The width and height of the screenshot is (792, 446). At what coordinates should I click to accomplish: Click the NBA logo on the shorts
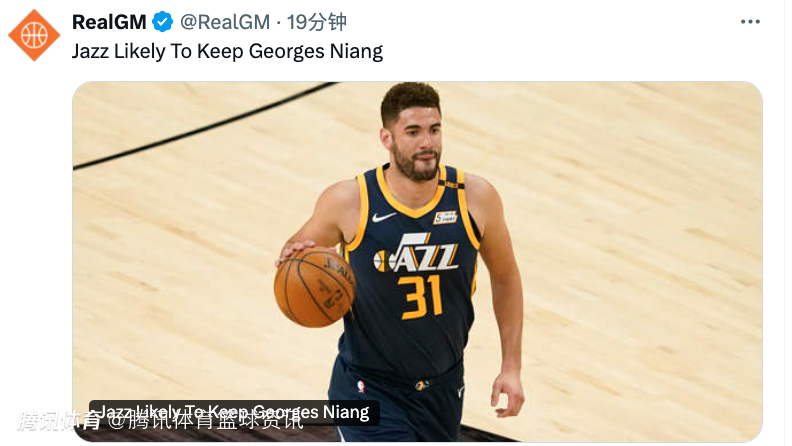pyautogui.click(x=361, y=387)
